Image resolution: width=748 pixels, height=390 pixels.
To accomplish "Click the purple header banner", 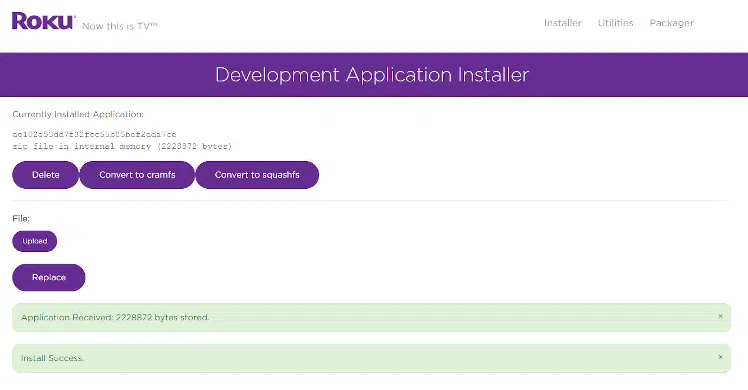I will [374, 75].
